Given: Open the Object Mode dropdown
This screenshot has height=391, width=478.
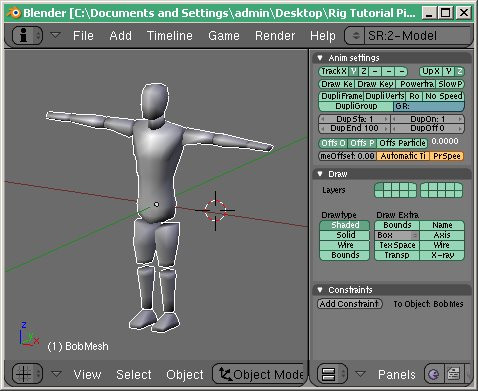Looking at the screenshot, I should point(259,374).
